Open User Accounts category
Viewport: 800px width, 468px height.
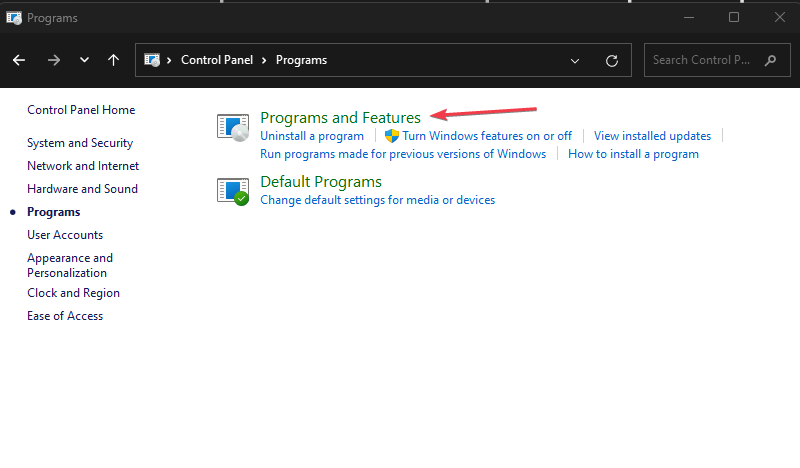pos(65,235)
